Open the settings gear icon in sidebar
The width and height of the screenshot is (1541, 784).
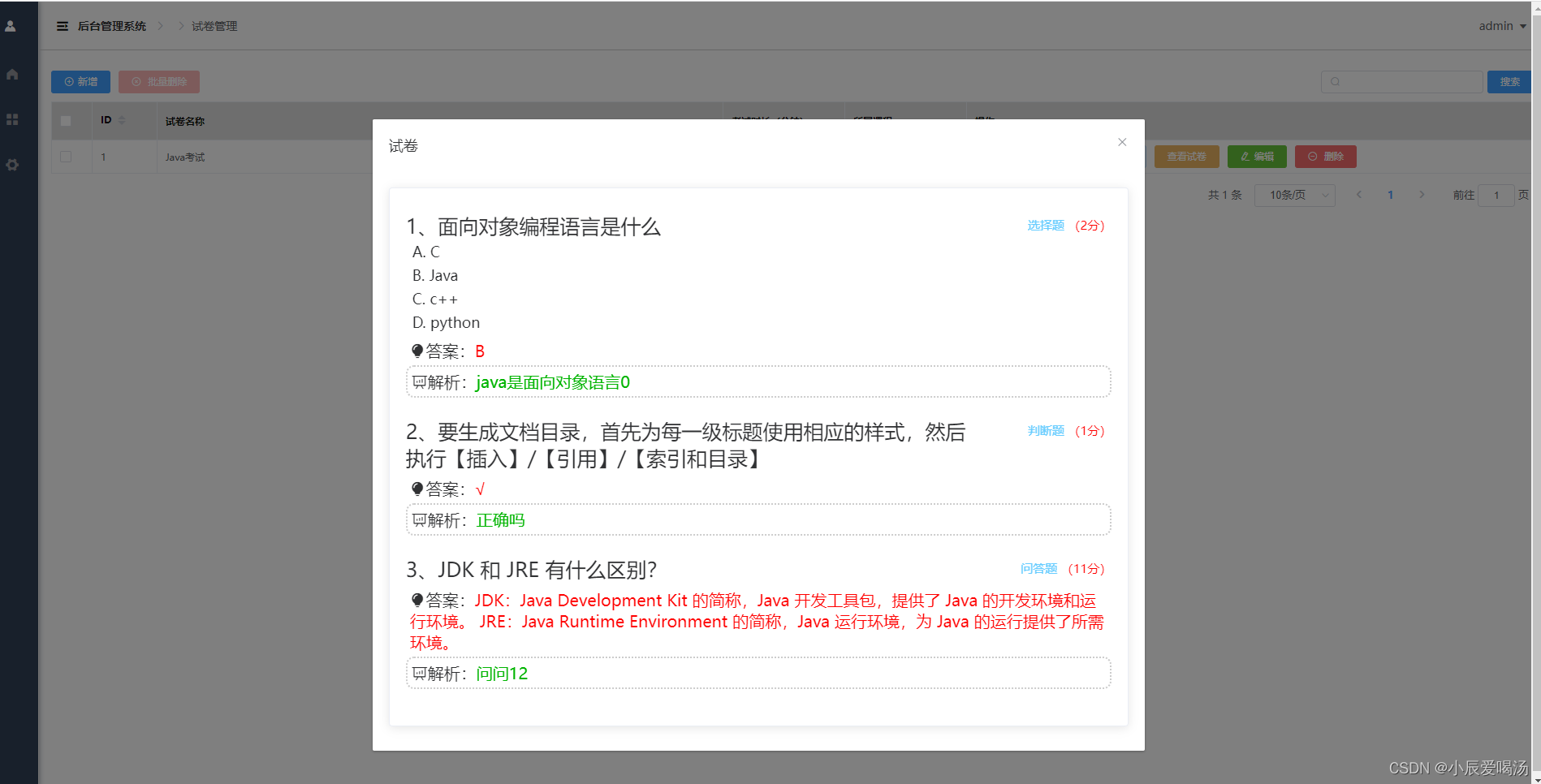click(12, 165)
